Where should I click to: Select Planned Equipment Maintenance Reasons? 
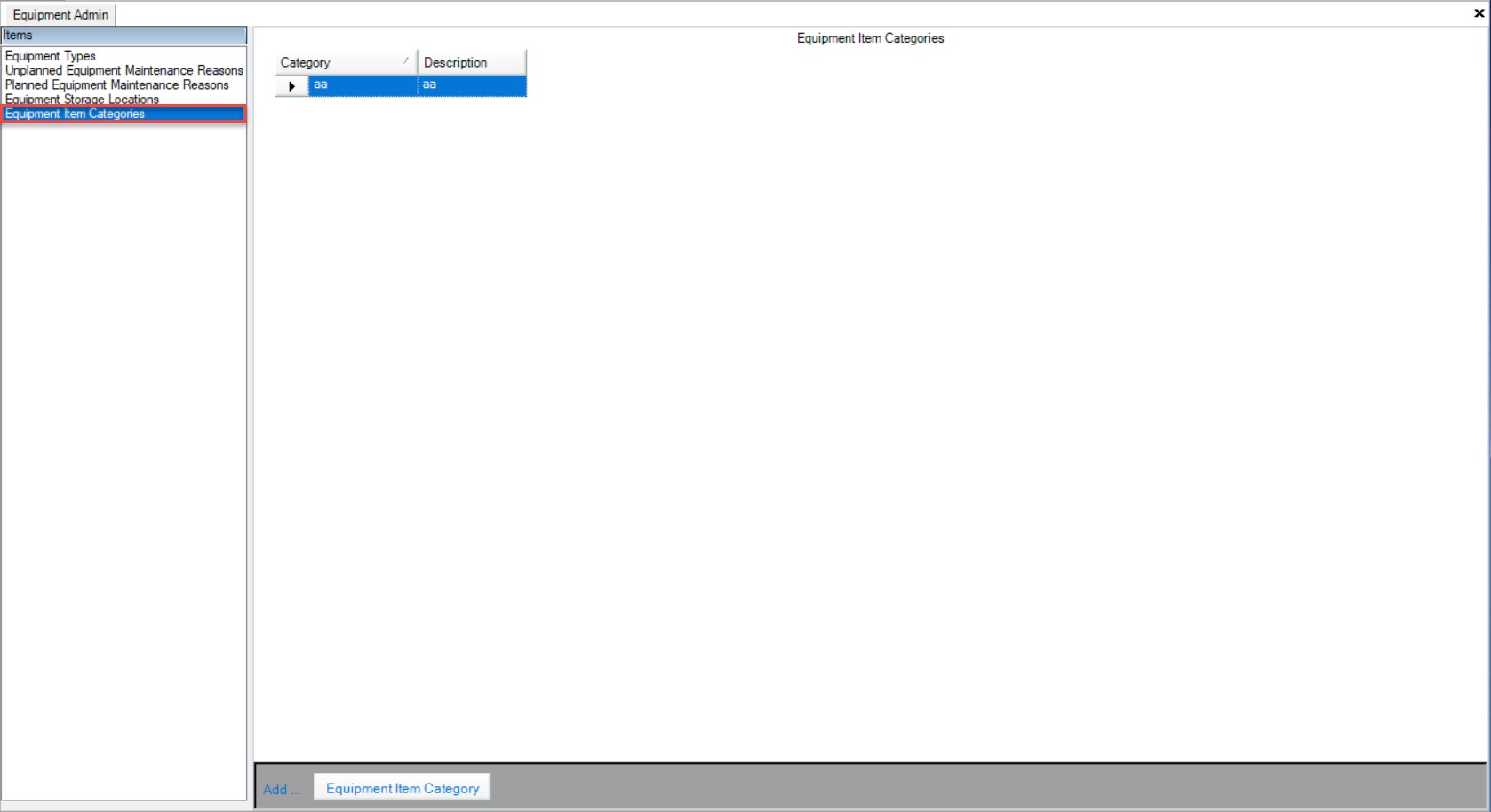point(117,84)
